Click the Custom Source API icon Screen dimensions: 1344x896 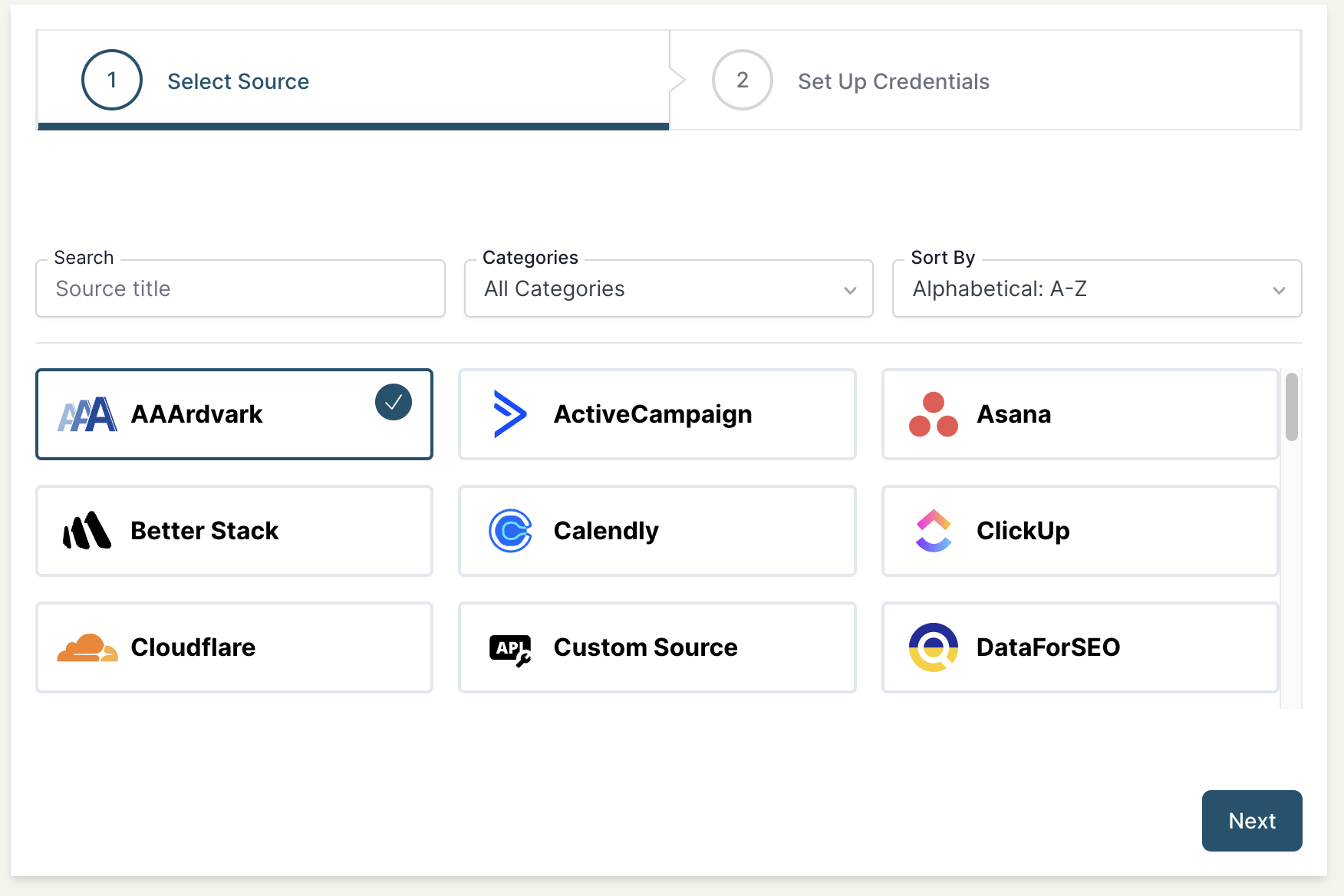[x=510, y=647]
